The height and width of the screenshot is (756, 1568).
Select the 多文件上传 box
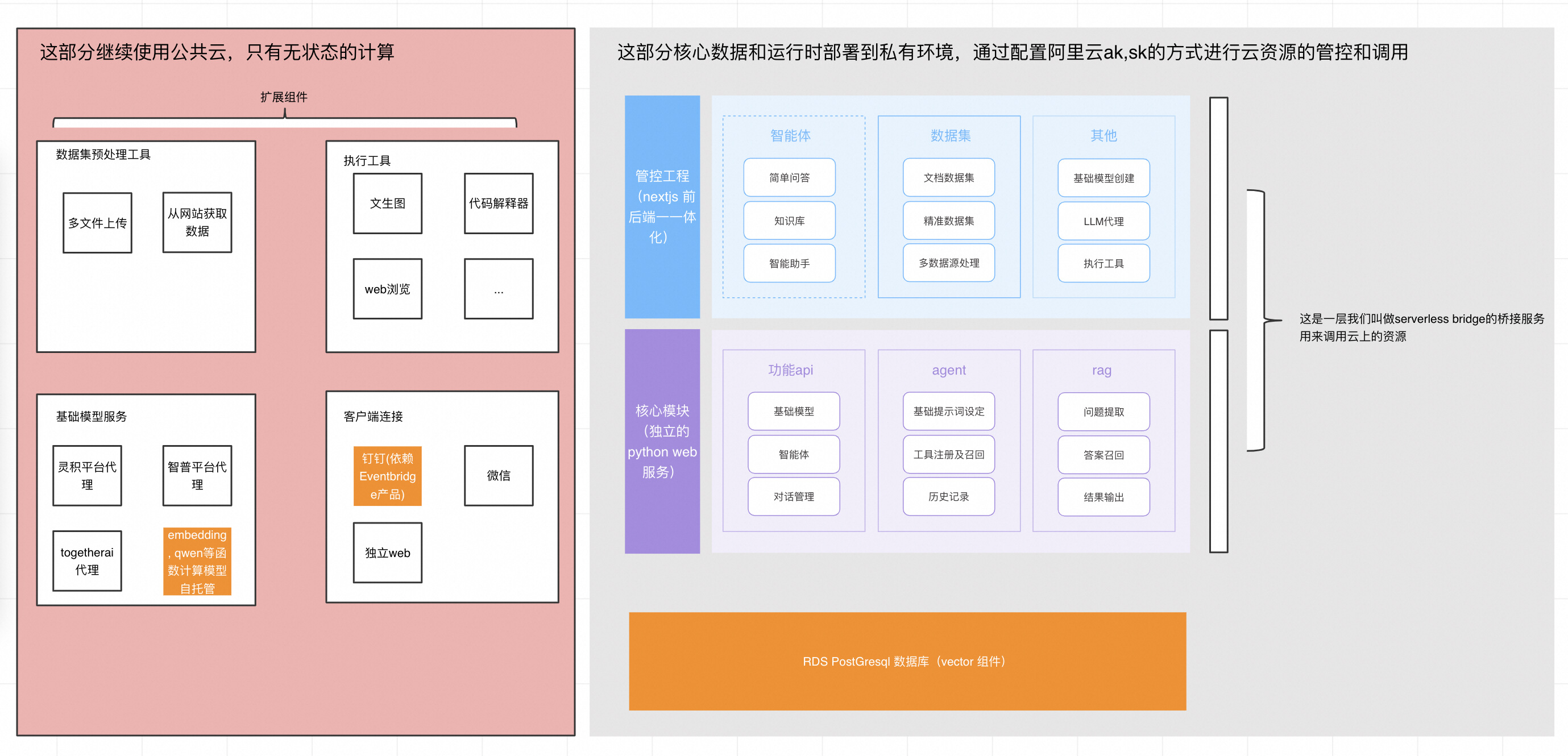(x=97, y=223)
